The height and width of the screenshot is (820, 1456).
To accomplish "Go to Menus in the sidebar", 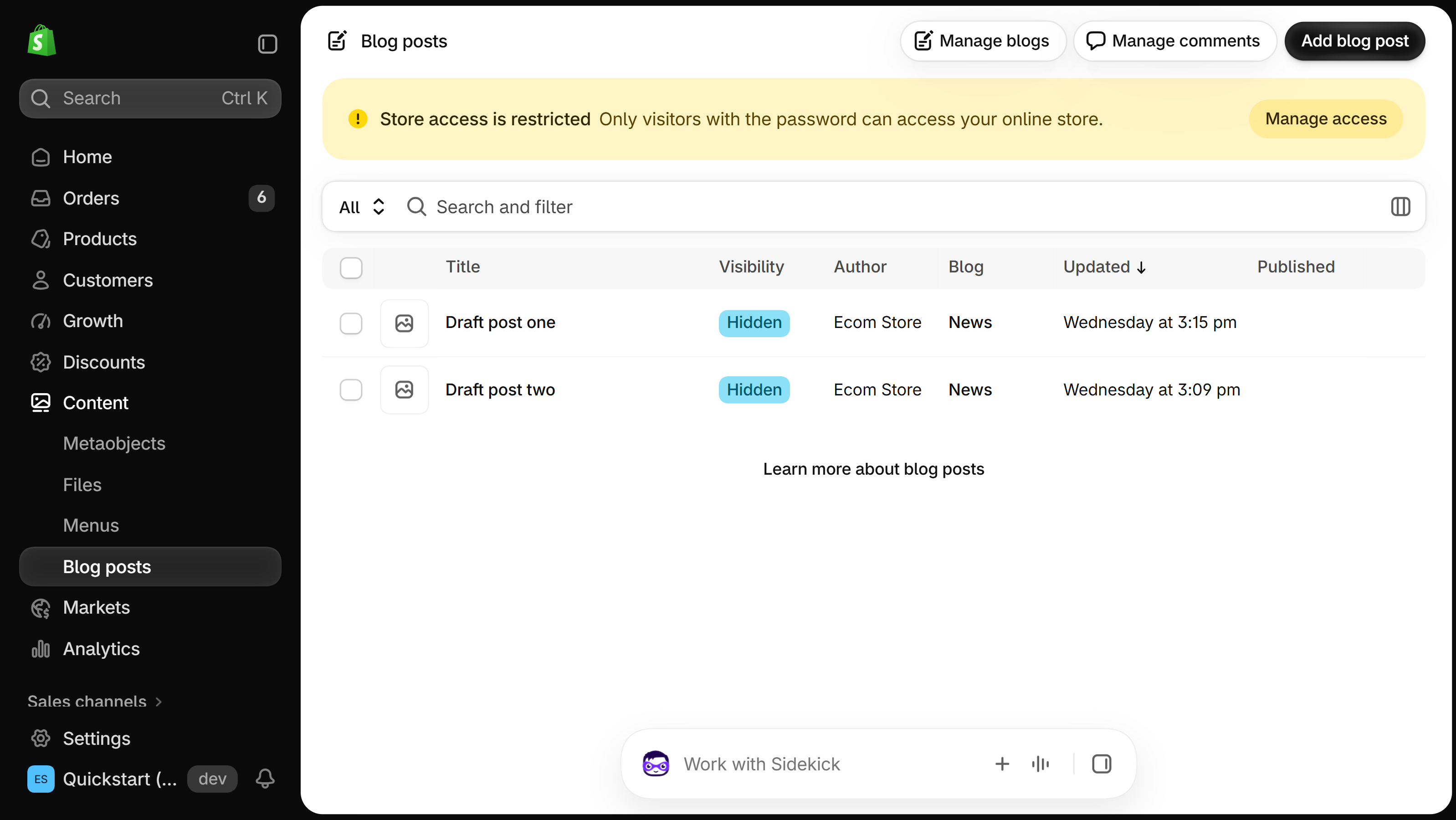I will 91,526.
